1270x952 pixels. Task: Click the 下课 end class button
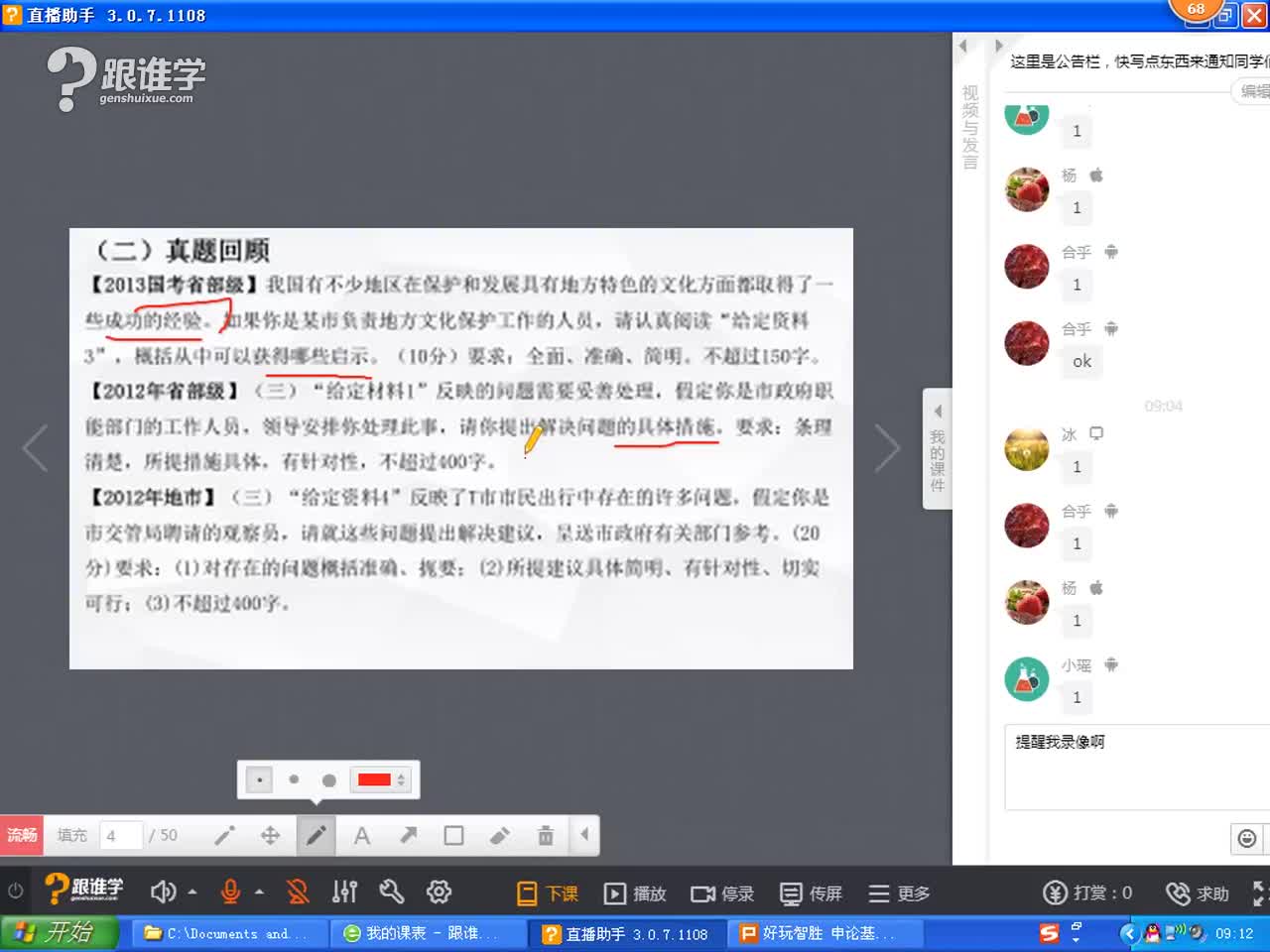coord(548,893)
